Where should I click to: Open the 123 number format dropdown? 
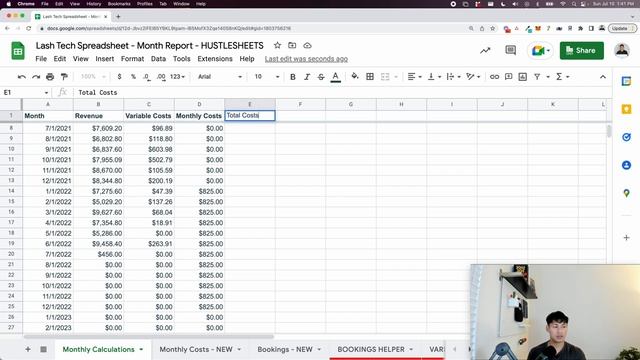point(177,77)
